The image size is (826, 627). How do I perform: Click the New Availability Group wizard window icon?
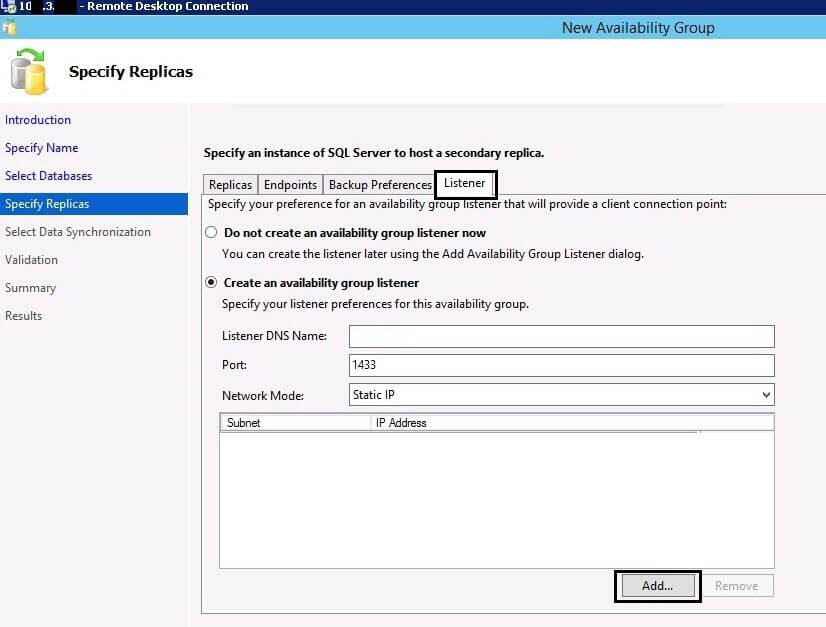tap(9, 28)
